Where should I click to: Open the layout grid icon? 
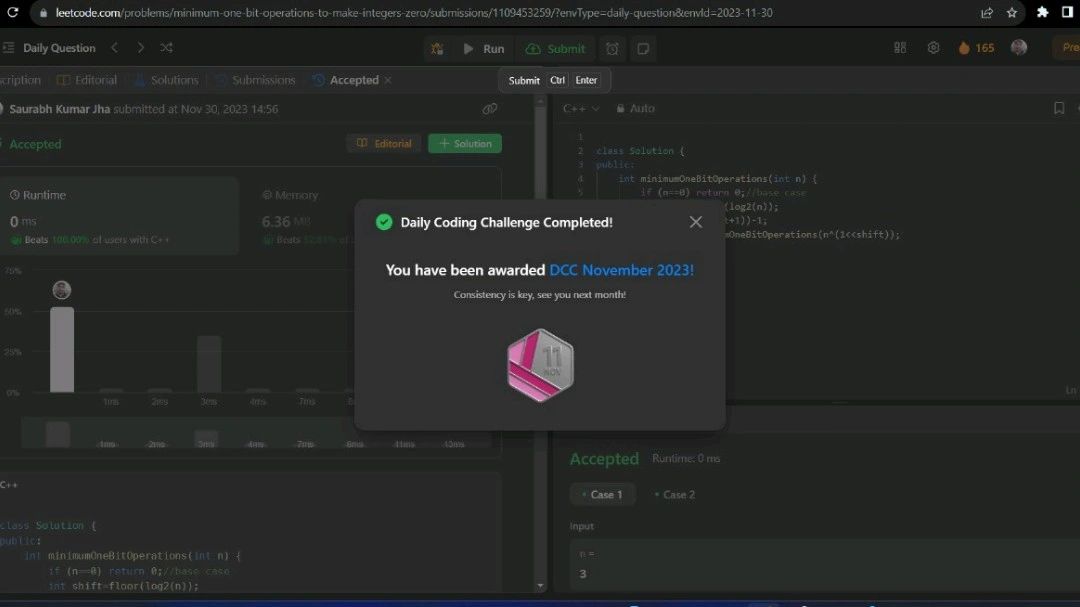point(900,48)
